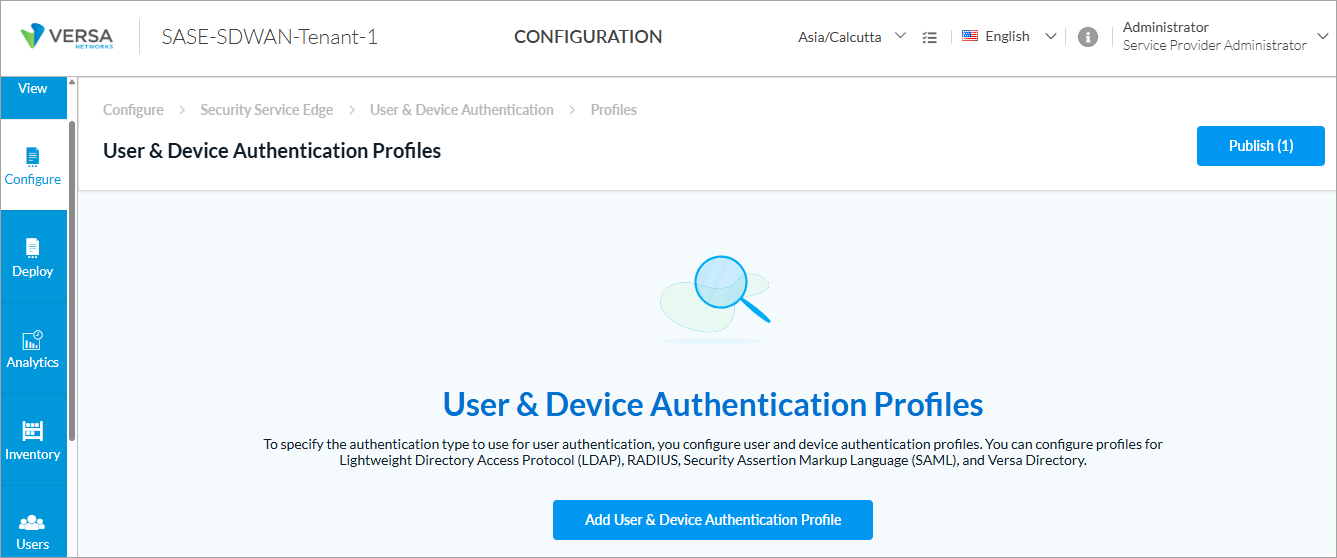This screenshot has width=1337, height=558.
Task: Click the info icon in header
Action: pos(1088,37)
